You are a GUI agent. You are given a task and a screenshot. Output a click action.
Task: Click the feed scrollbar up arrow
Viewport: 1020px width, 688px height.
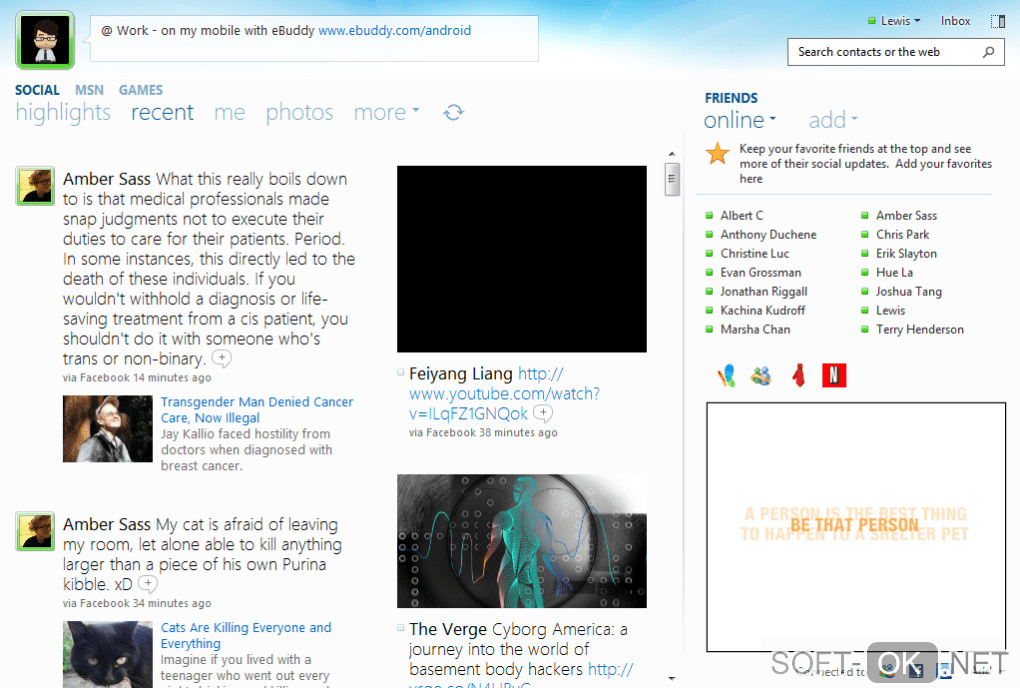pyautogui.click(x=672, y=154)
